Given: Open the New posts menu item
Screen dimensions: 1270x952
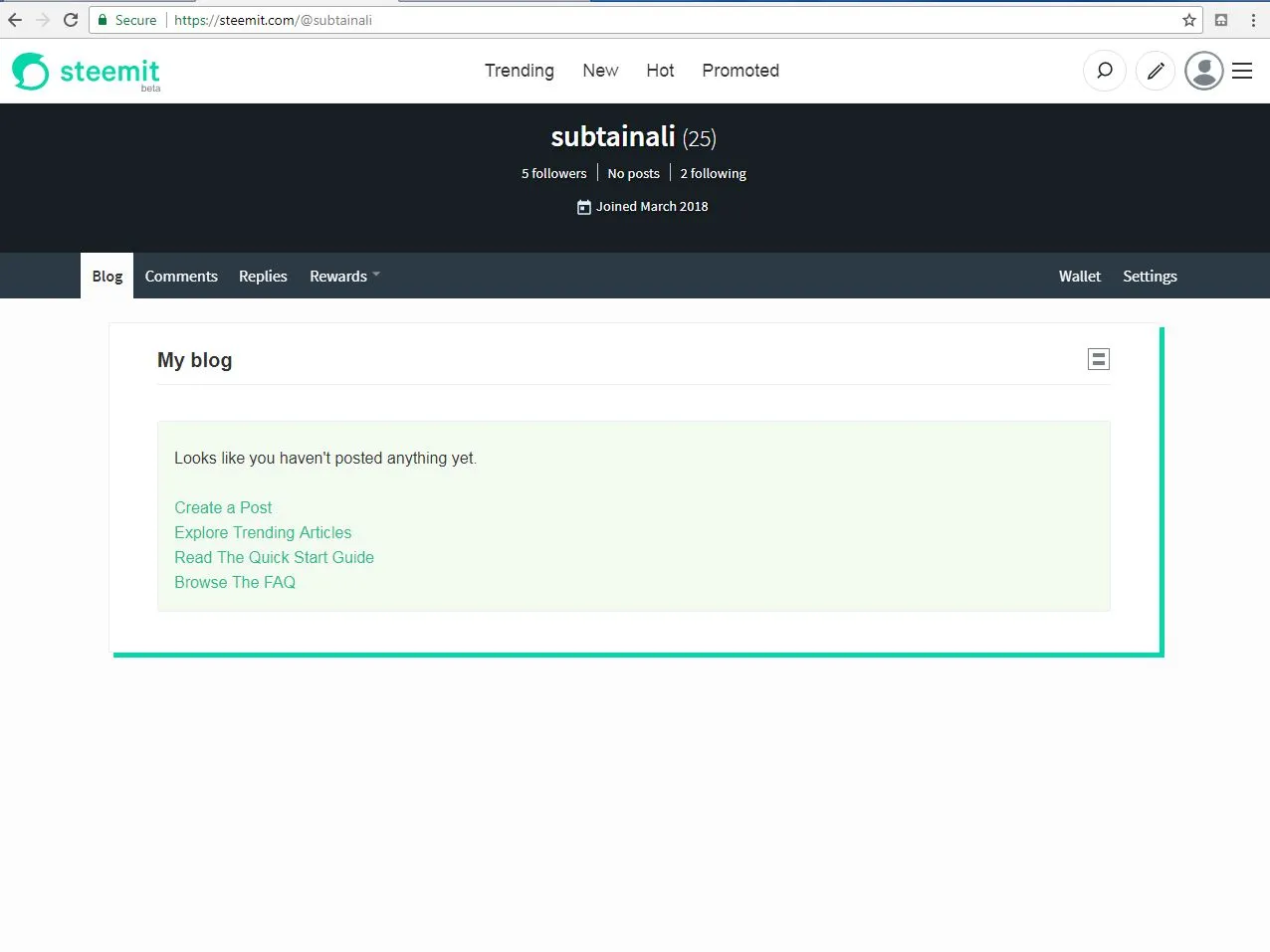Looking at the screenshot, I should (x=600, y=71).
